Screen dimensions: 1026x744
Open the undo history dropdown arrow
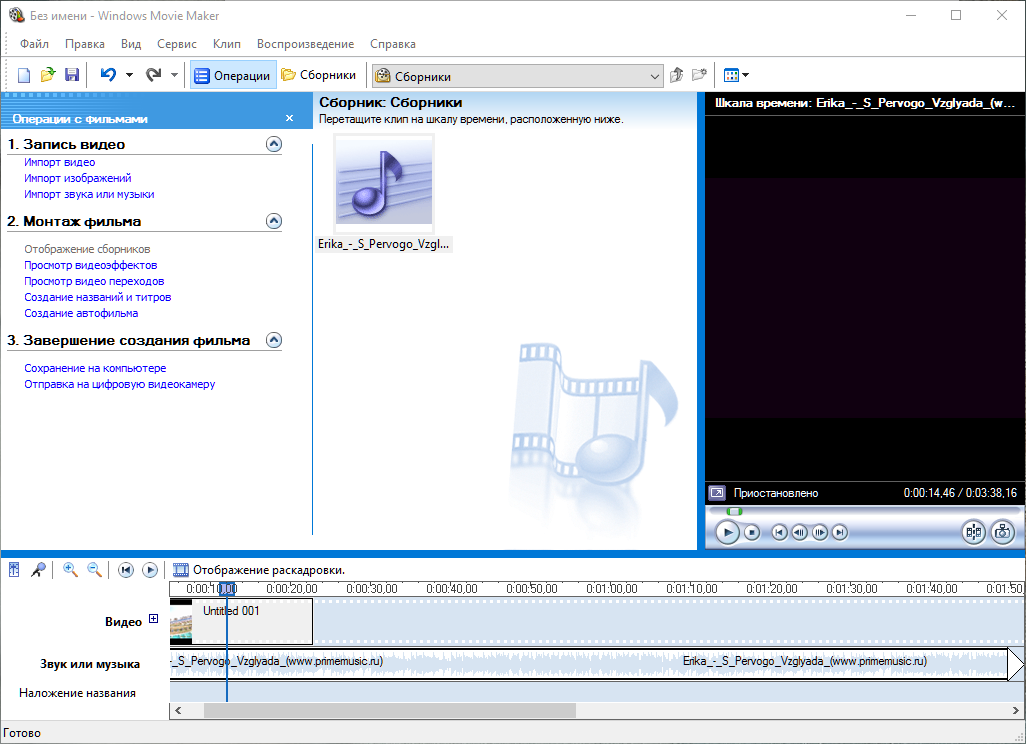click(x=129, y=75)
